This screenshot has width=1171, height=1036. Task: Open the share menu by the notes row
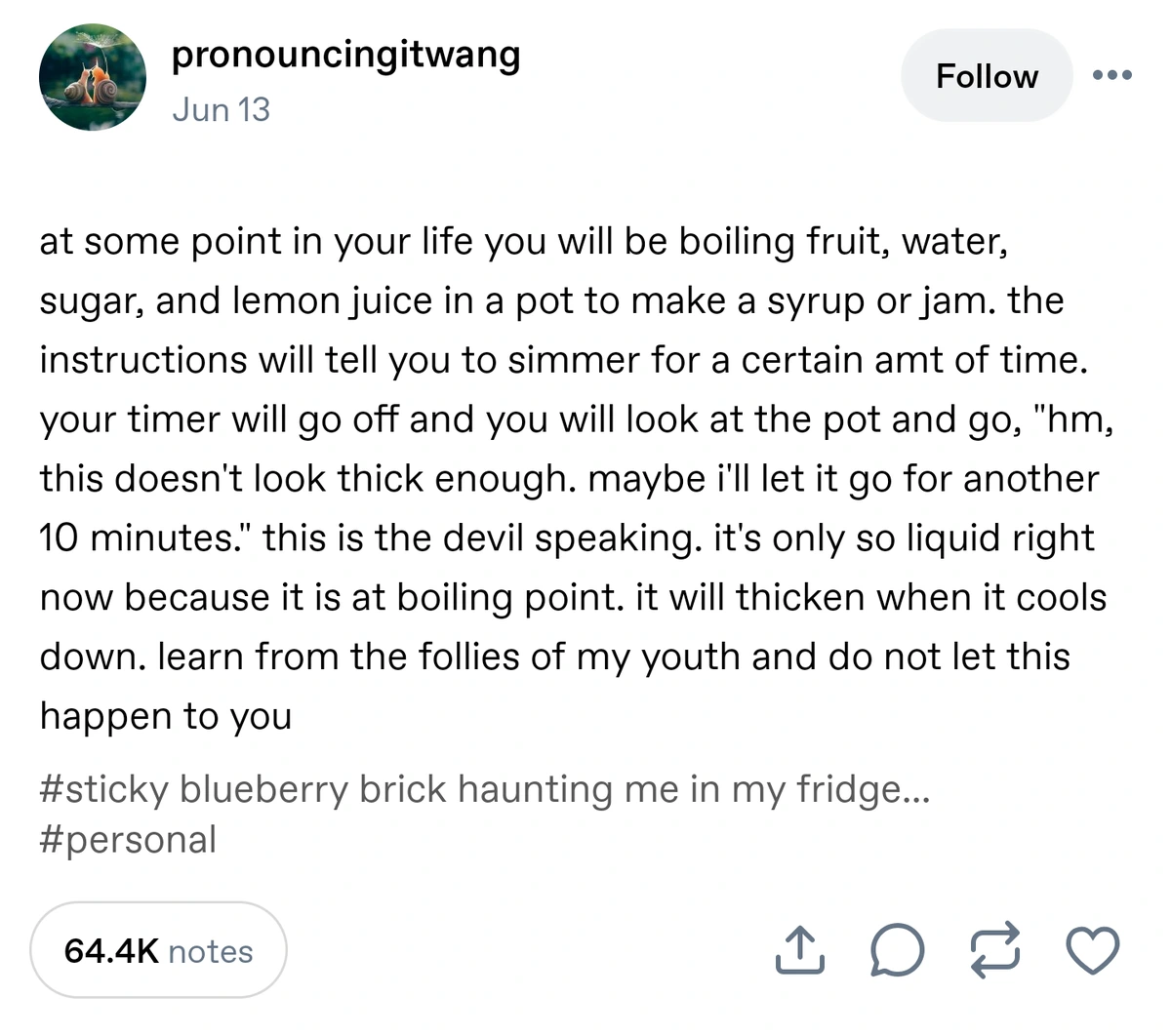799,951
